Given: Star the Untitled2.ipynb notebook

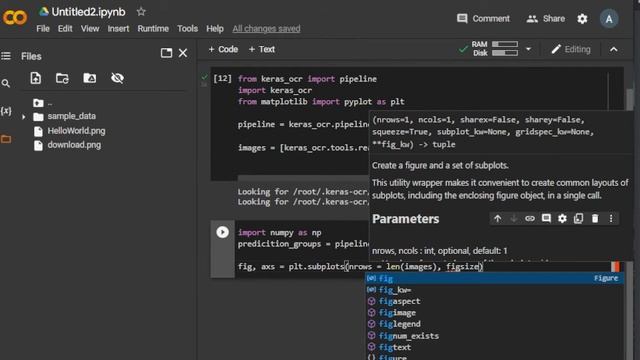Looking at the screenshot, I should 141,11.
